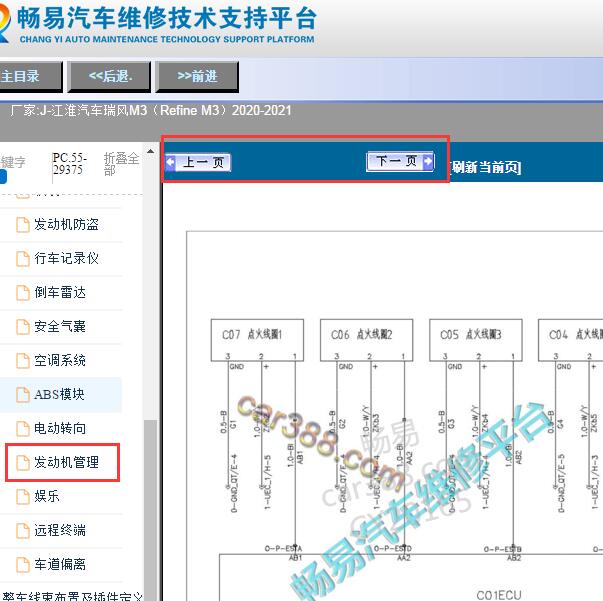Open the 车道偏离 tree item
The image size is (603, 601).
60,564
